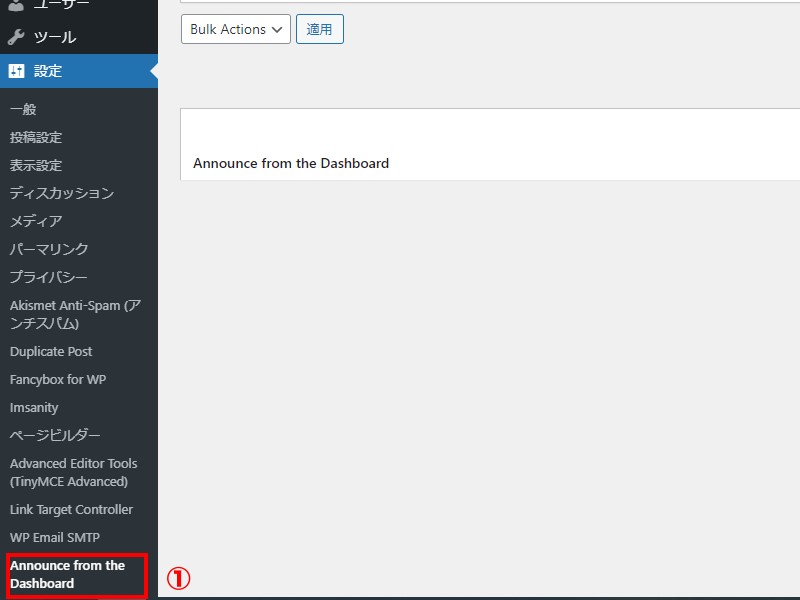The image size is (800, 600).
Task: Click Duplicate Post settings link
Action: point(51,352)
